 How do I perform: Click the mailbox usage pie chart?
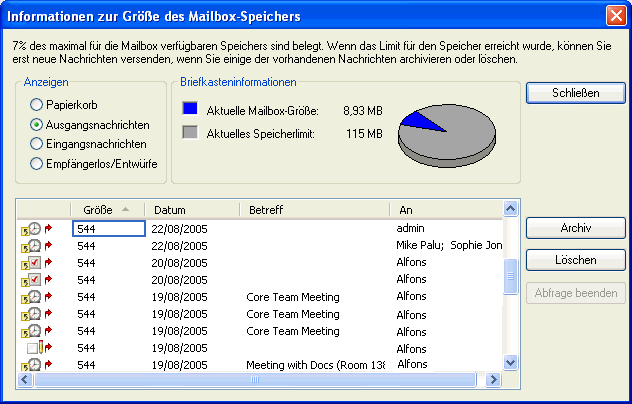click(447, 135)
